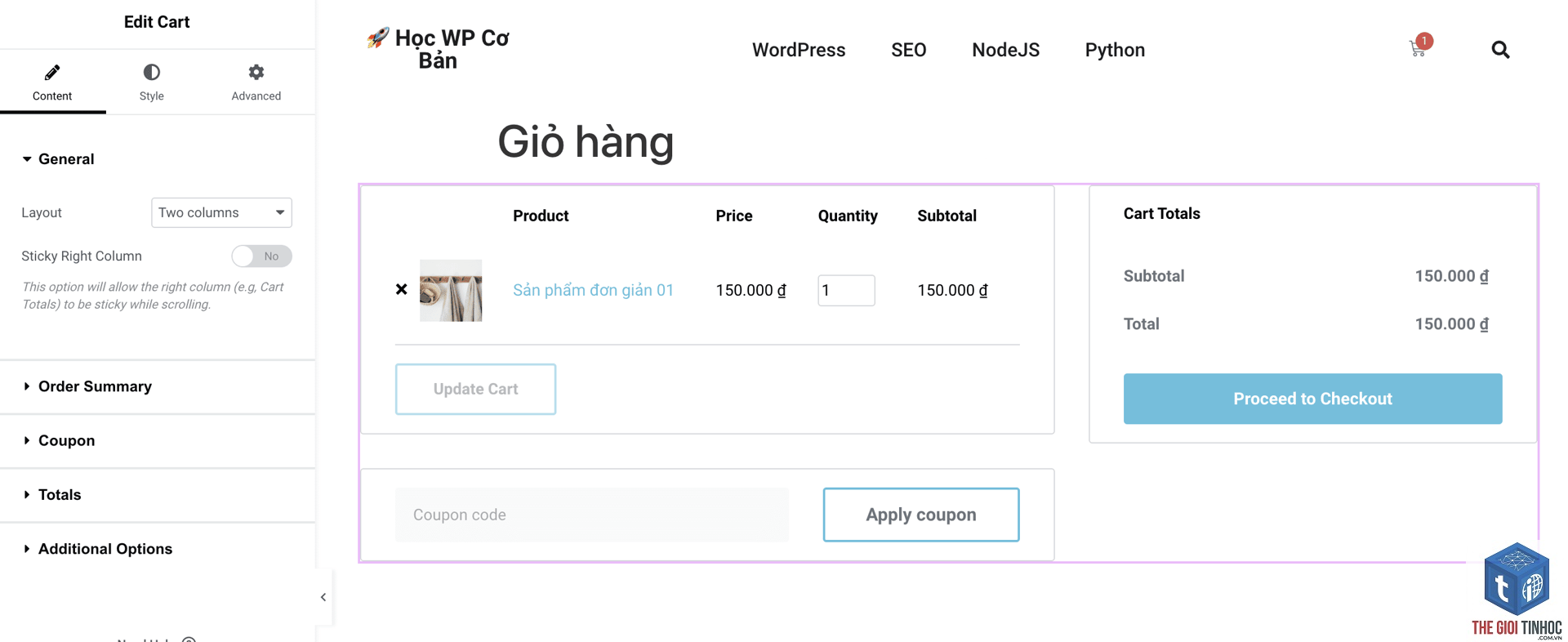This screenshot has width=1568, height=642.
Task: Open the NodeJS menu item
Action: coord(1005,50)
